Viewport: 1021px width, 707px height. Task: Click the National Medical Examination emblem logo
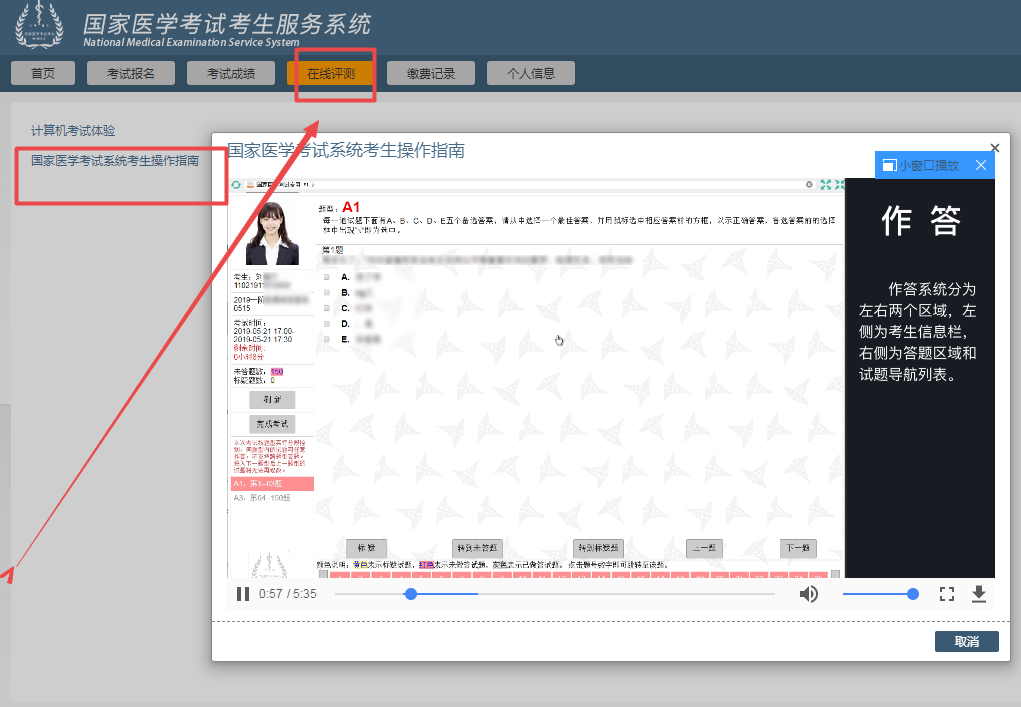coord(37,25)
